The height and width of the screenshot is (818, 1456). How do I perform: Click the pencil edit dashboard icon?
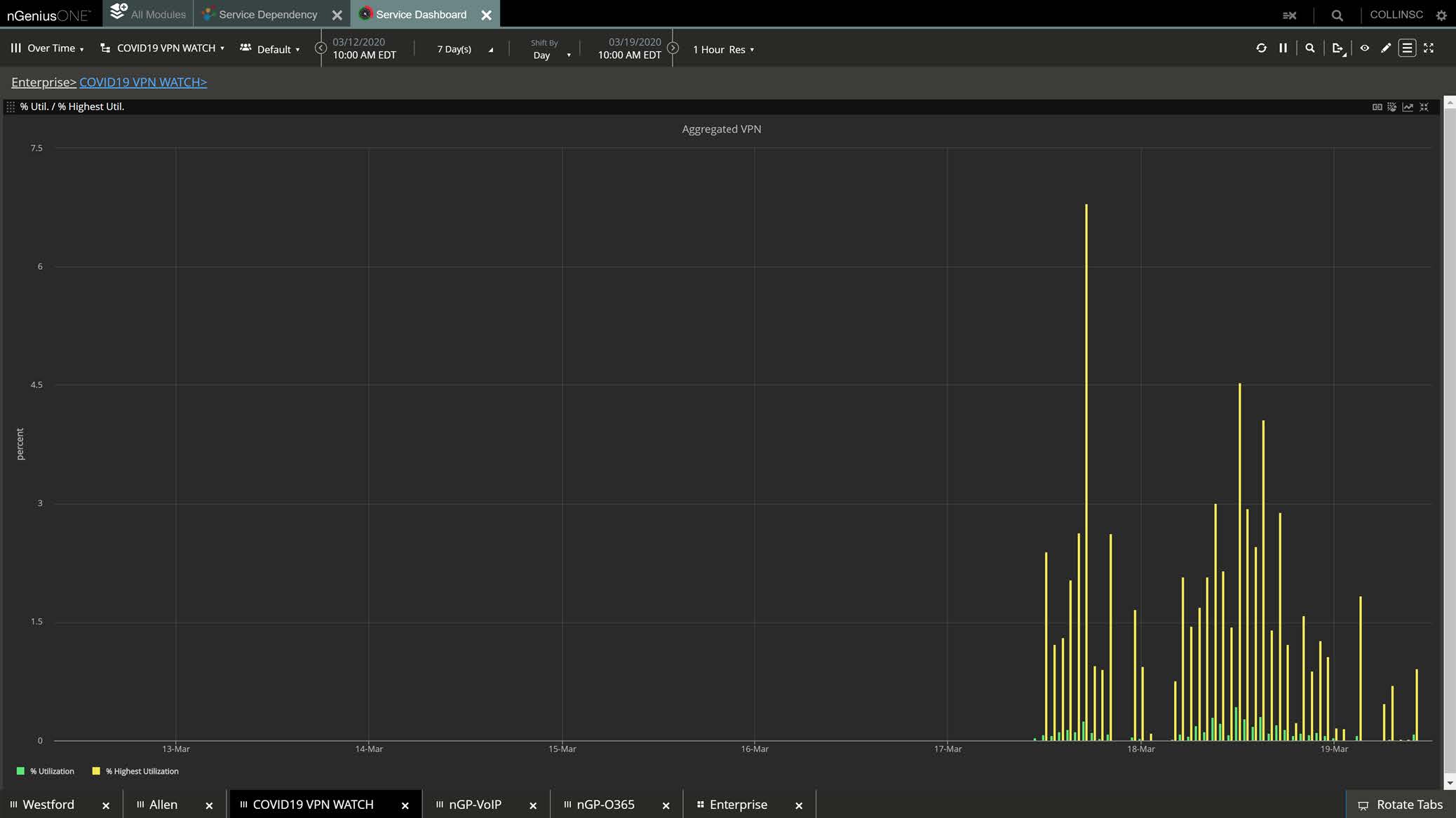pos(1386,48)
